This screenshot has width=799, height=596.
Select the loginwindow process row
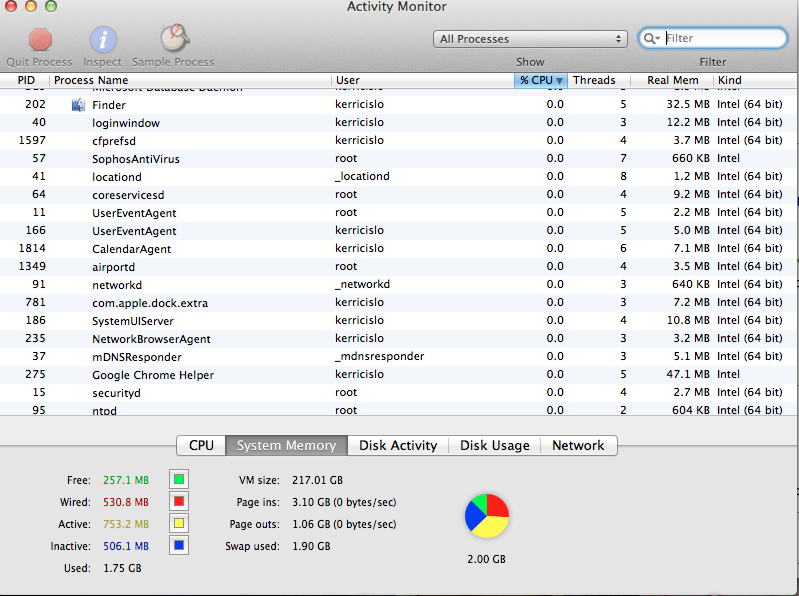pos(398,123)
